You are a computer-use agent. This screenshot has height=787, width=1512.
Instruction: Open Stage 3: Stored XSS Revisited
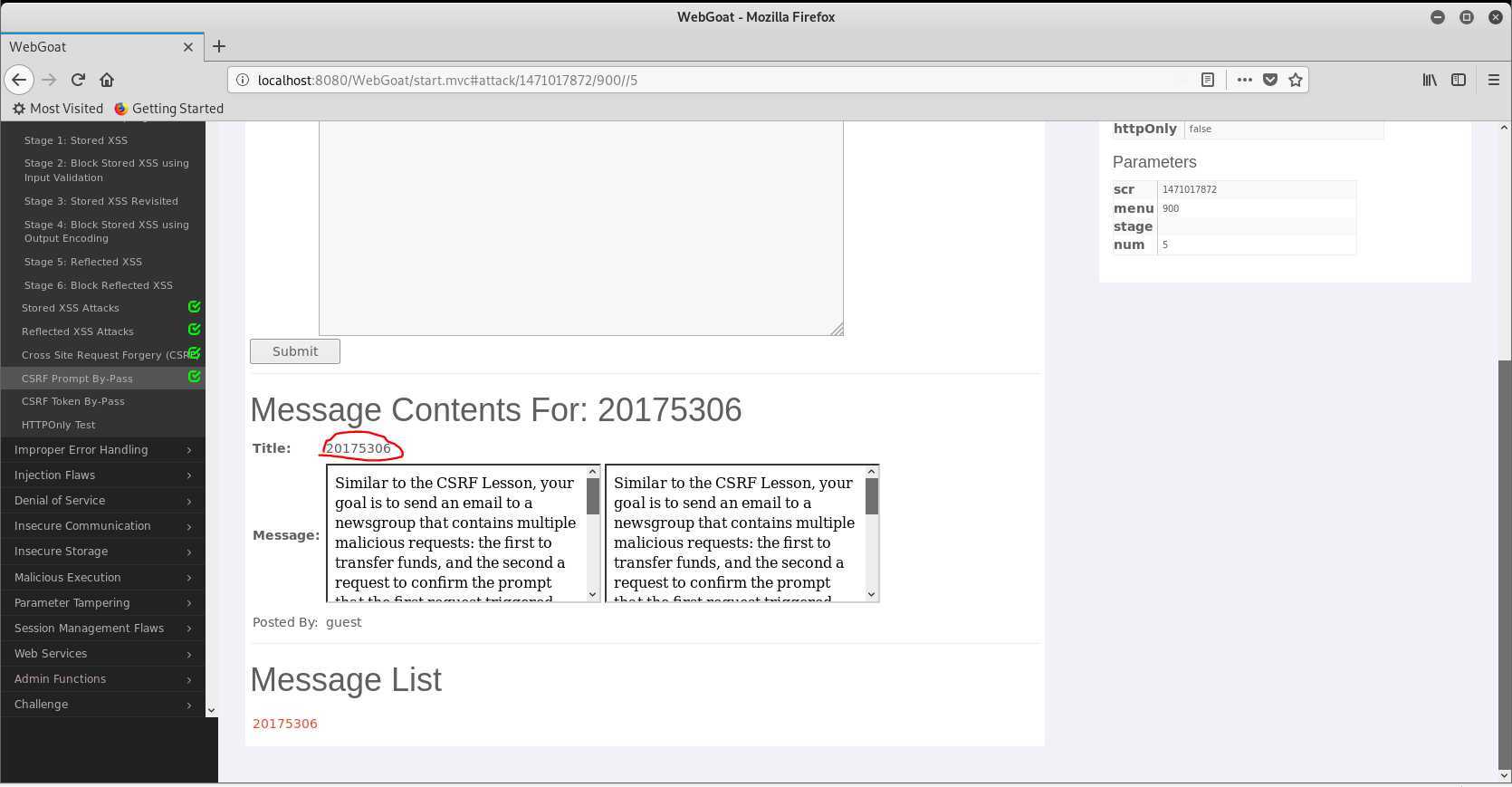click(101, 201)
